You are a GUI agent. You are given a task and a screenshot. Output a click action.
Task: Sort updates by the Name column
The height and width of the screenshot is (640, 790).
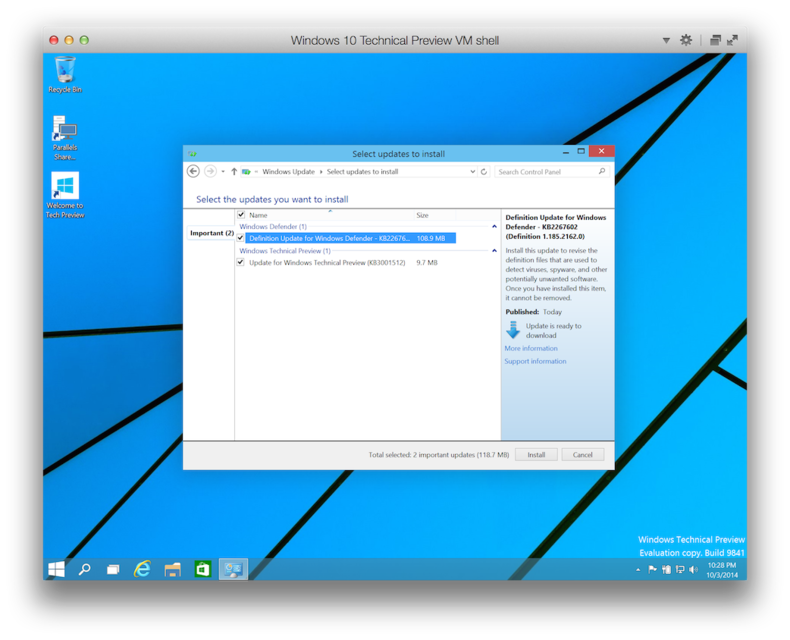[258, 215]
